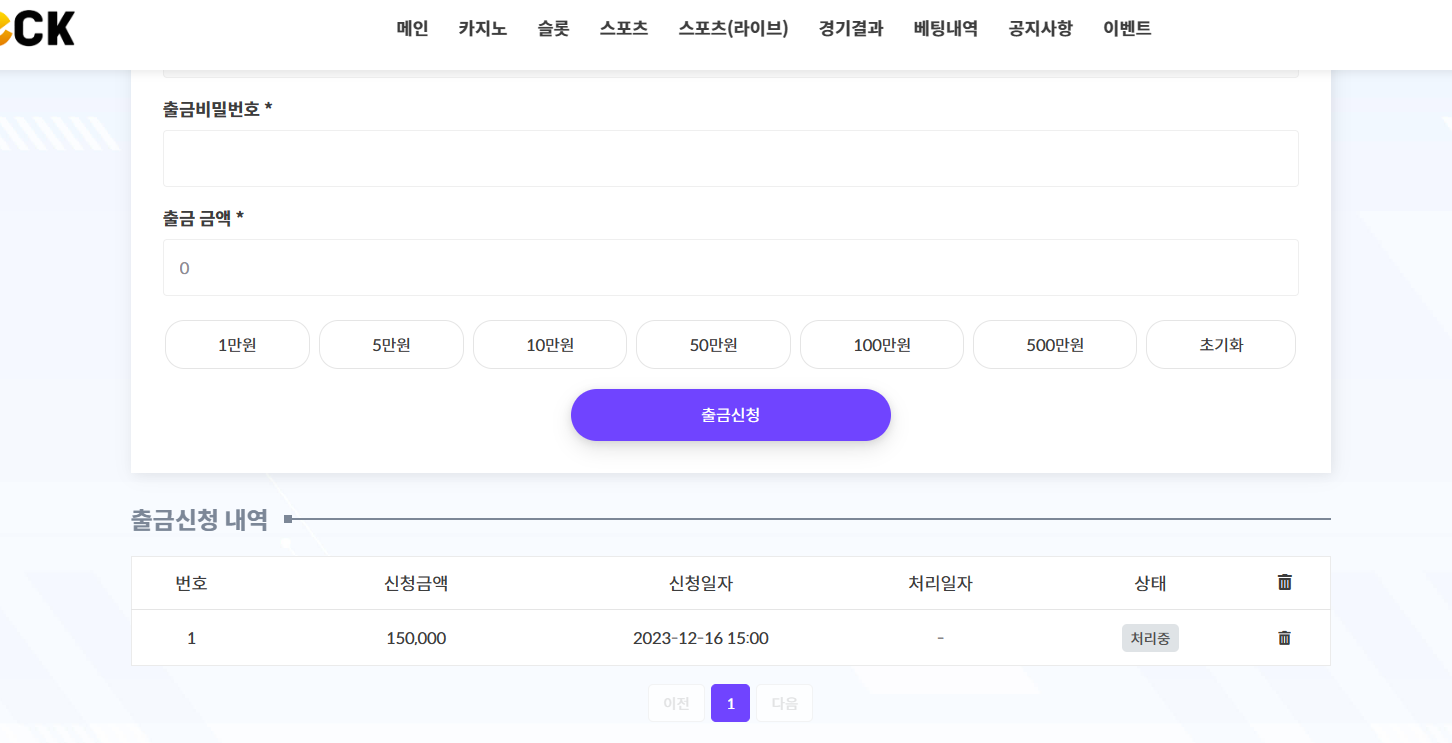Open the 공지사항 page

pyautogui.click(x=1041, y=29)
